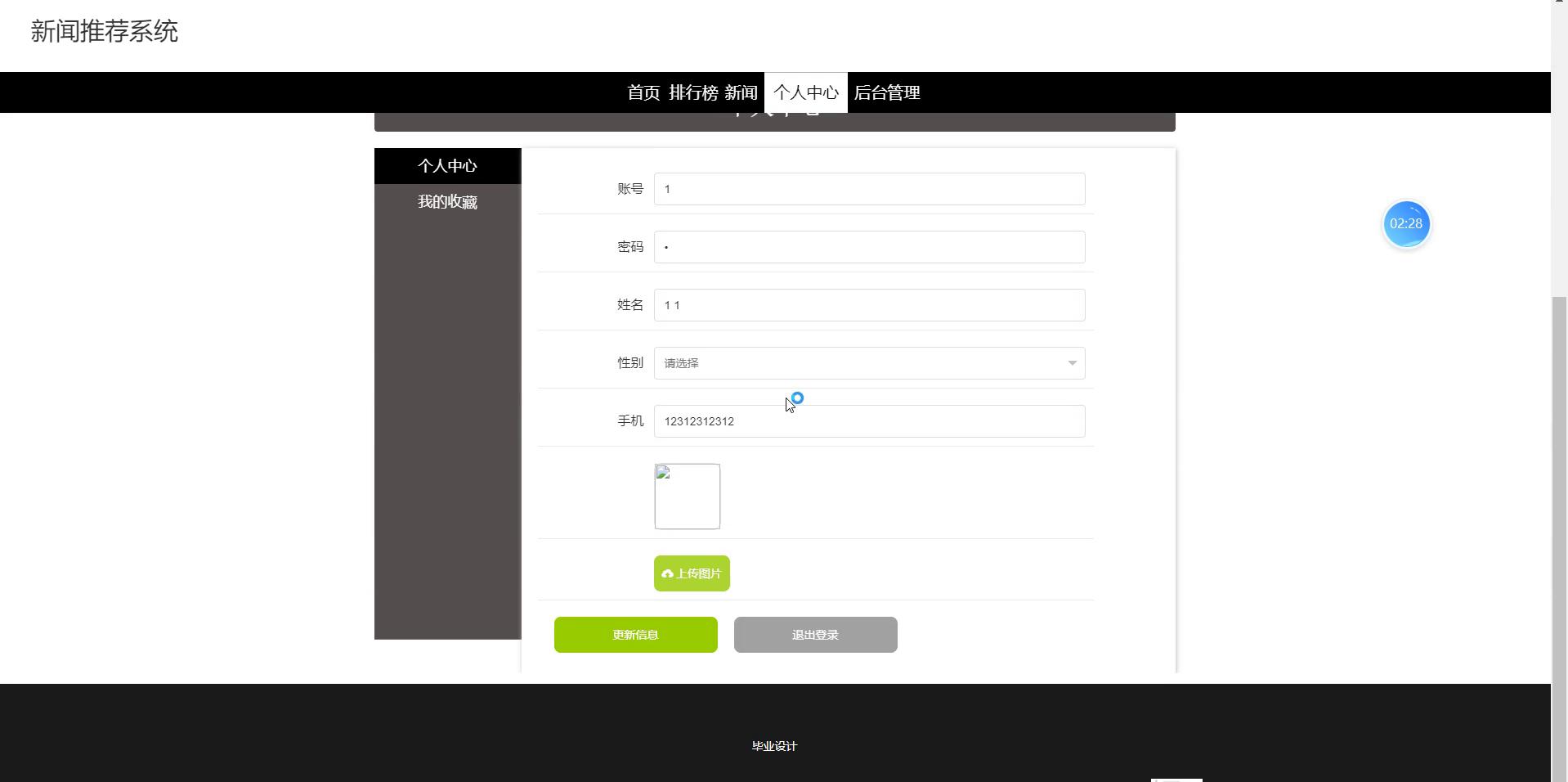Open 我的收藏 in the sidebar
The width and height of the screenshot is (1568, 782).
[x=447, y=202]
